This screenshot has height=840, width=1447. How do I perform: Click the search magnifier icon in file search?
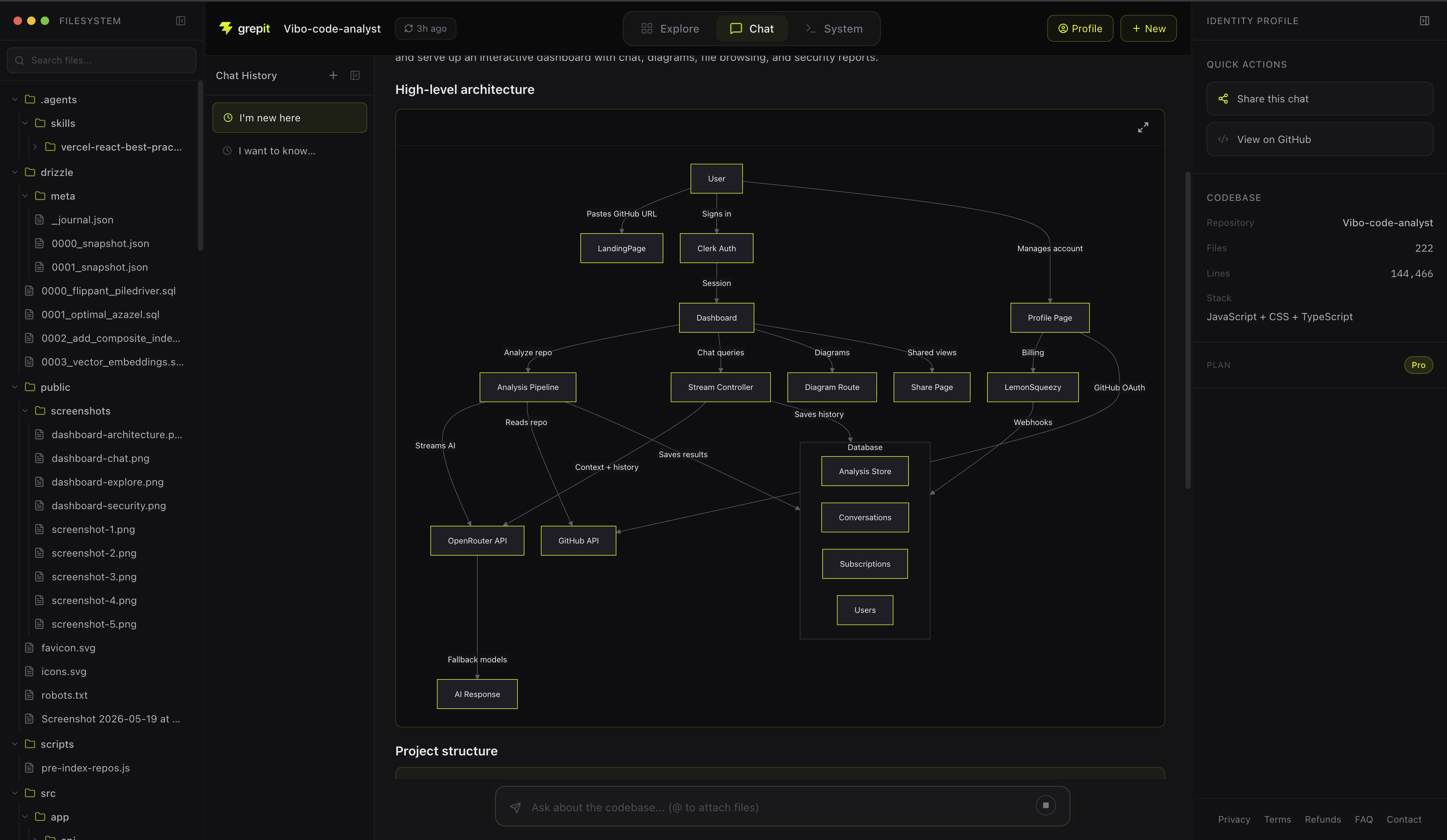click(19, 60)
